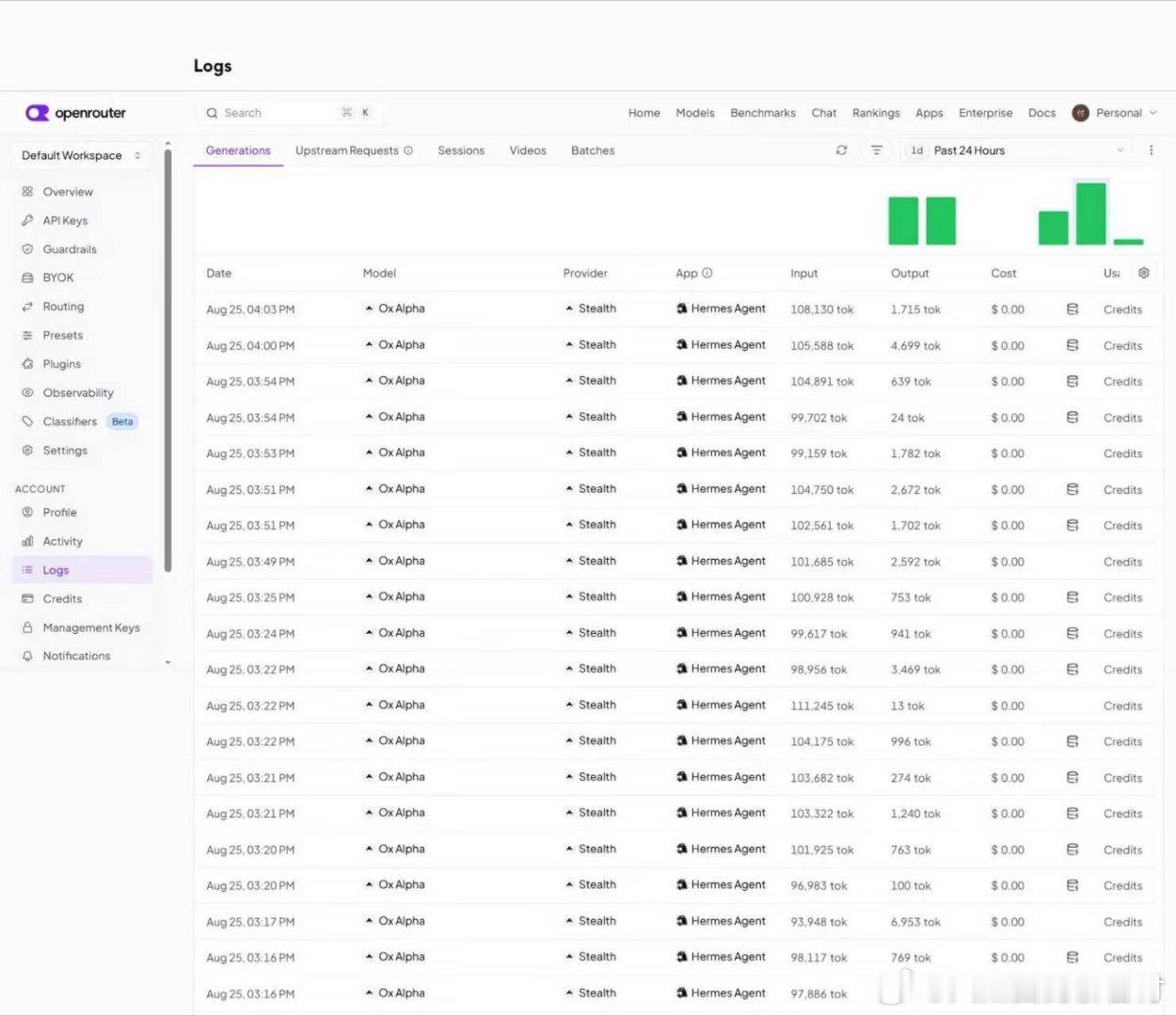Open details icon for 04:00 PM row
1176x1016 pixels.
(x=1073, y=345)
